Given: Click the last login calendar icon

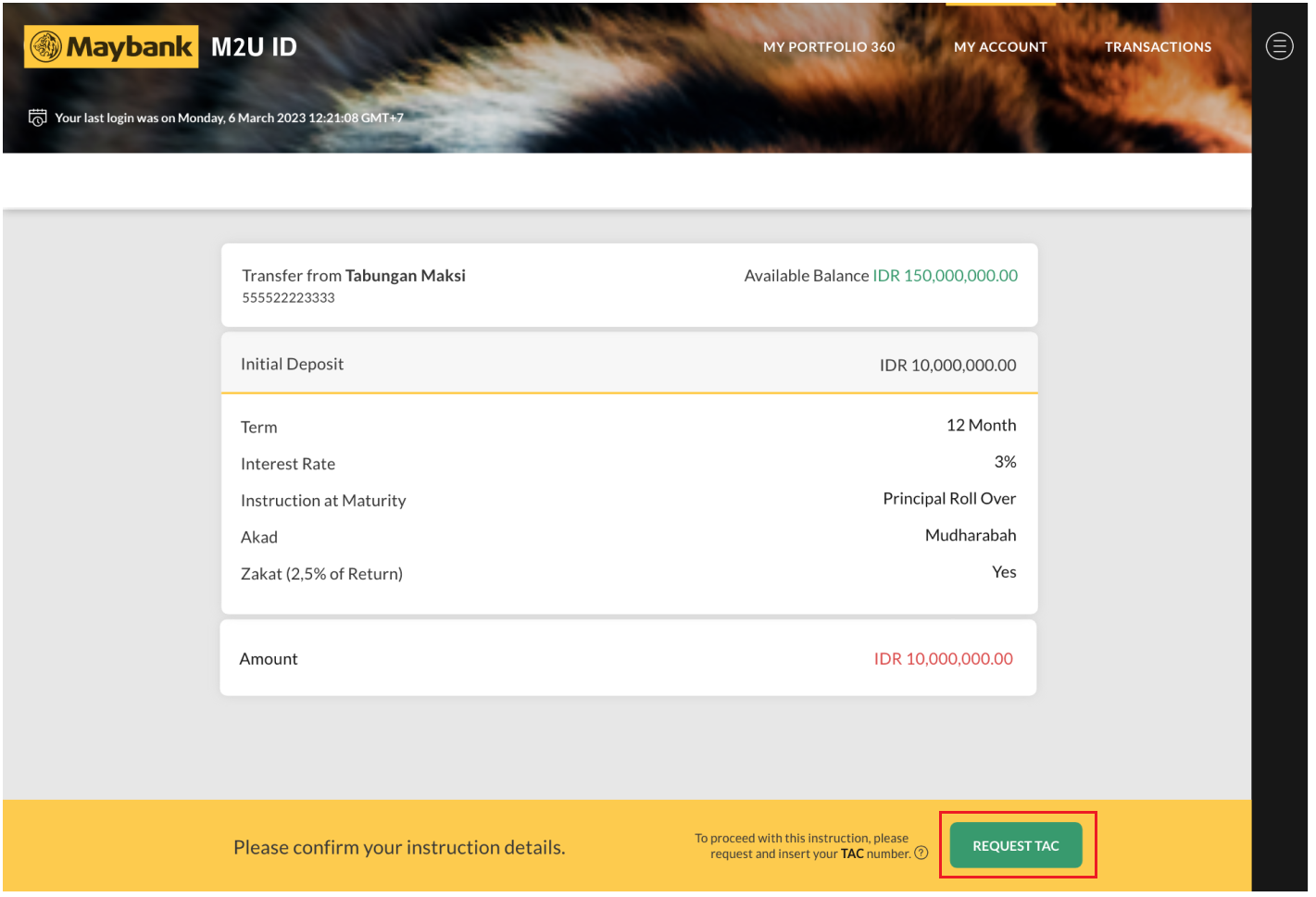Looking at the screenshot, I should coord(38,118).
